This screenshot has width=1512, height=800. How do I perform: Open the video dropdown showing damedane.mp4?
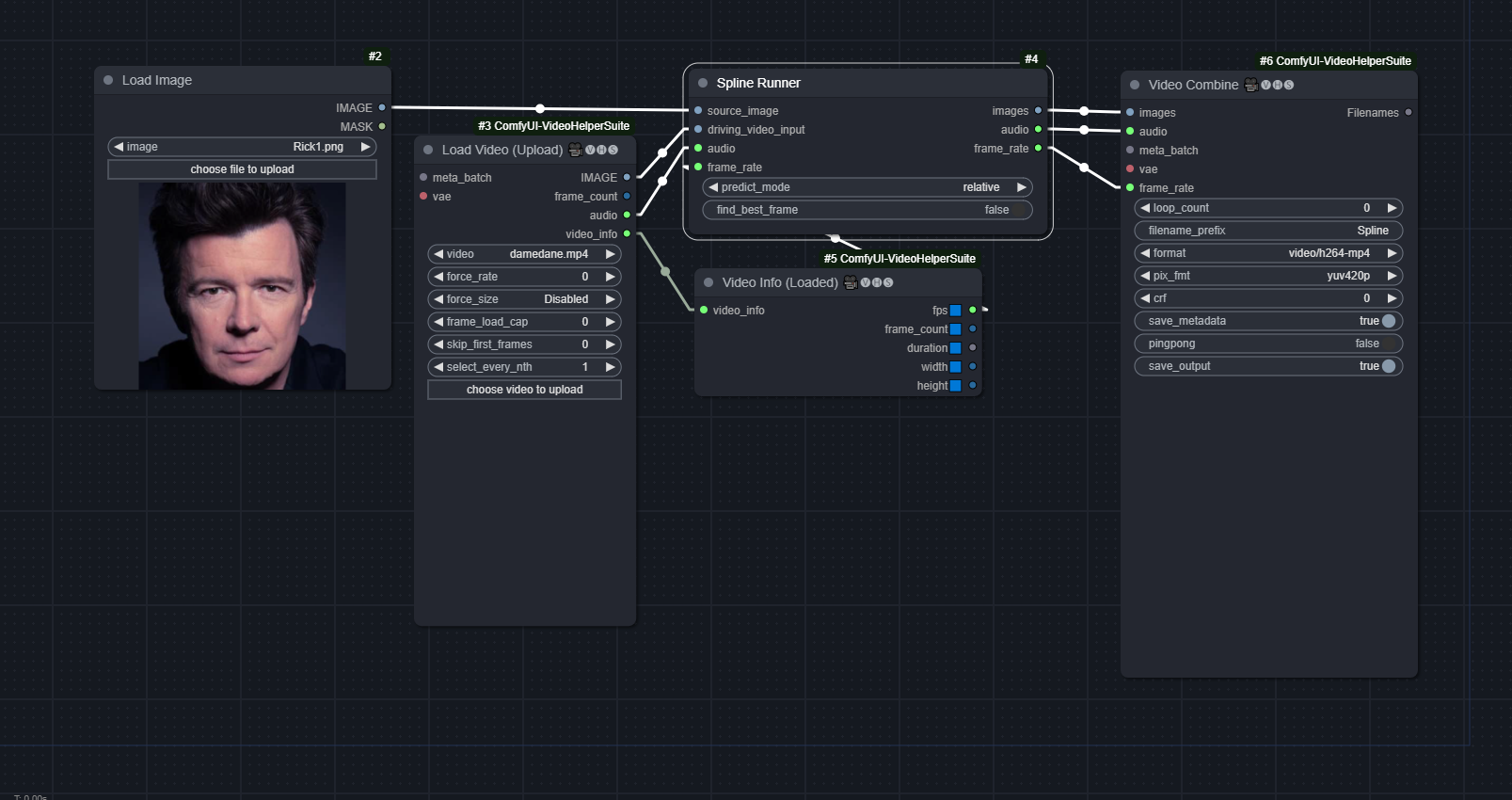(525, 254)
